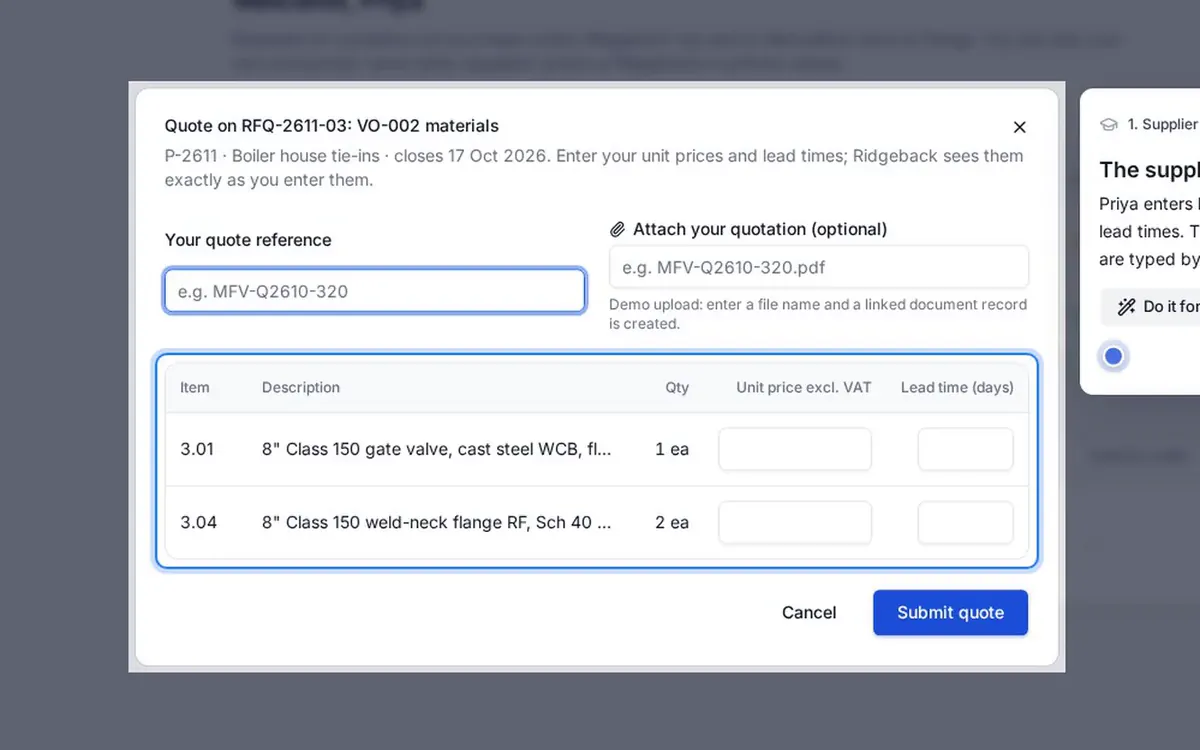
Task: Click the "Your quote reference" label
Action: (x=248, y=240)
